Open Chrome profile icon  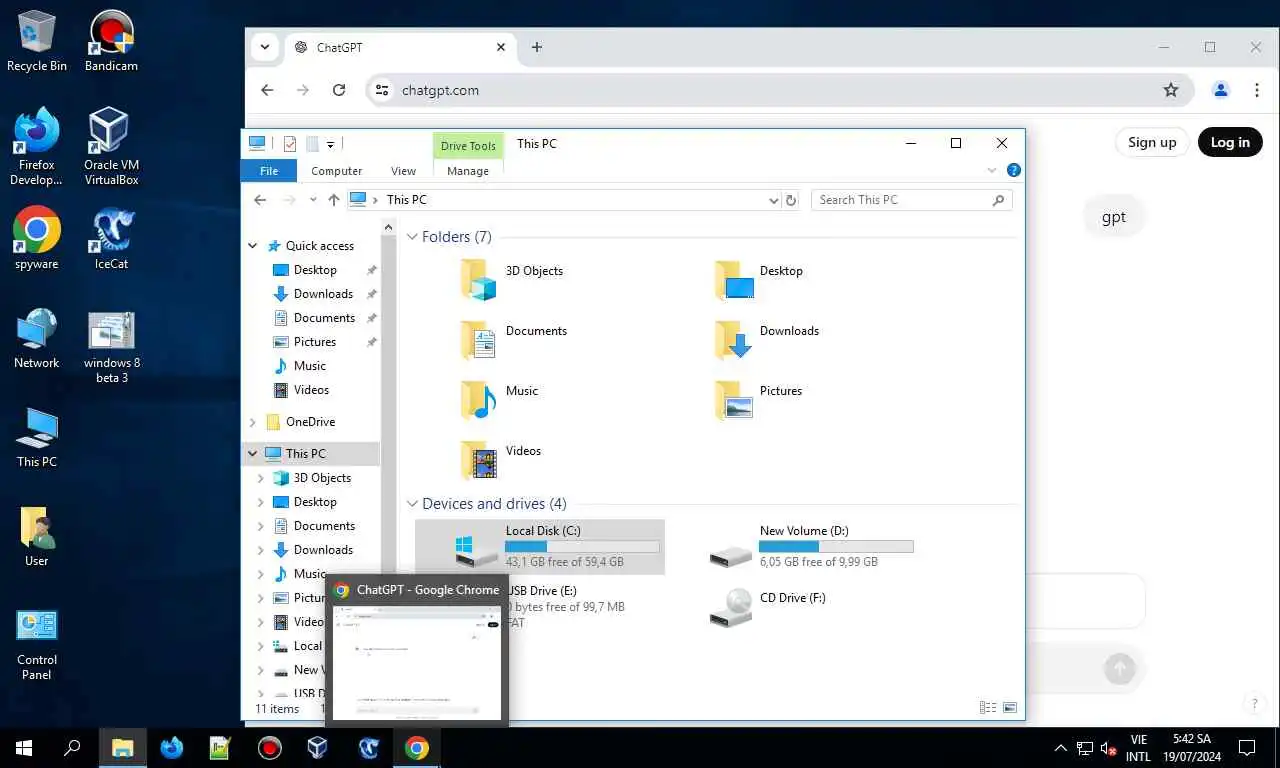coord(1221,90)
